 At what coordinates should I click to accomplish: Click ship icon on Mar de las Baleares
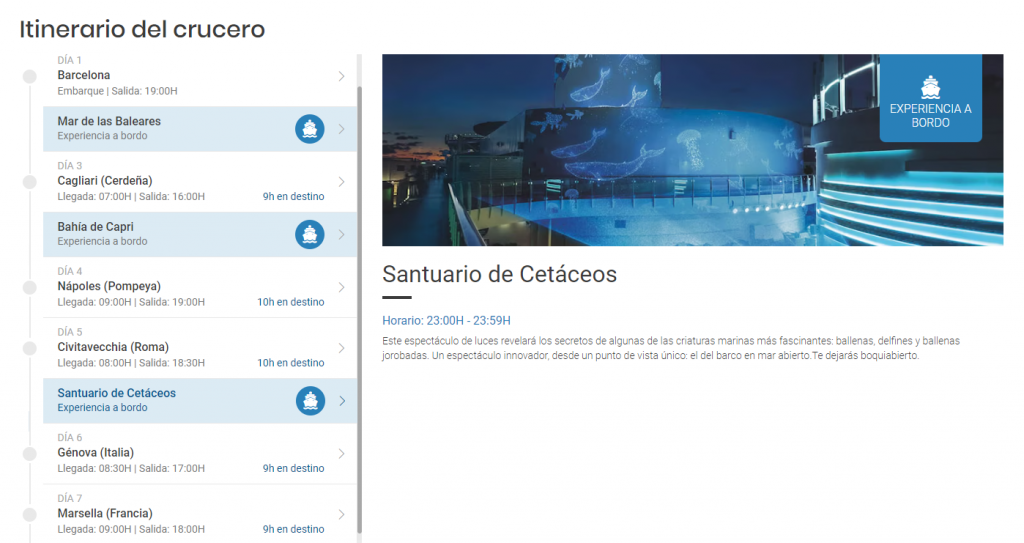tap(310, 129)
